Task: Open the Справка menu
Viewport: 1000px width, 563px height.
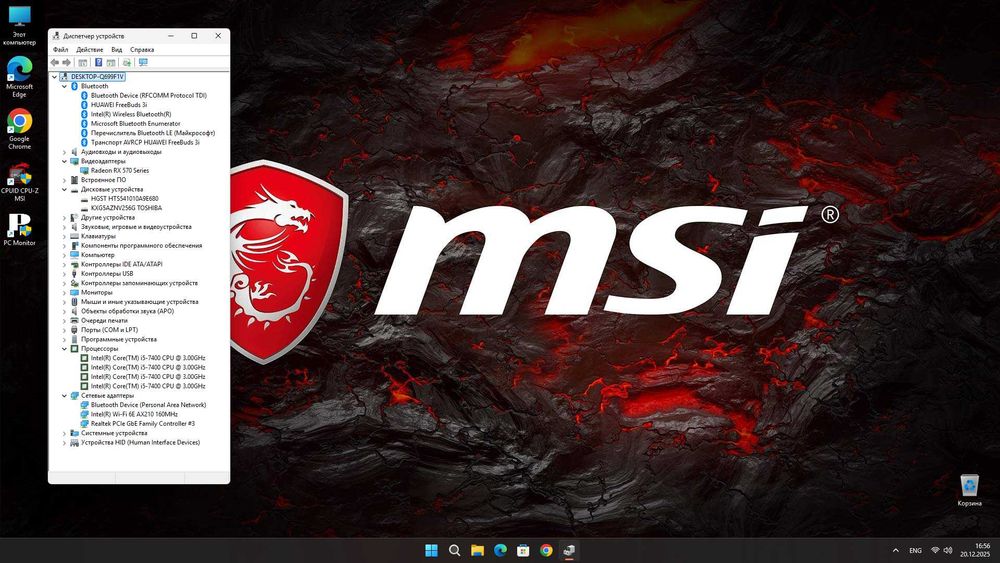Action: point(142,49)
